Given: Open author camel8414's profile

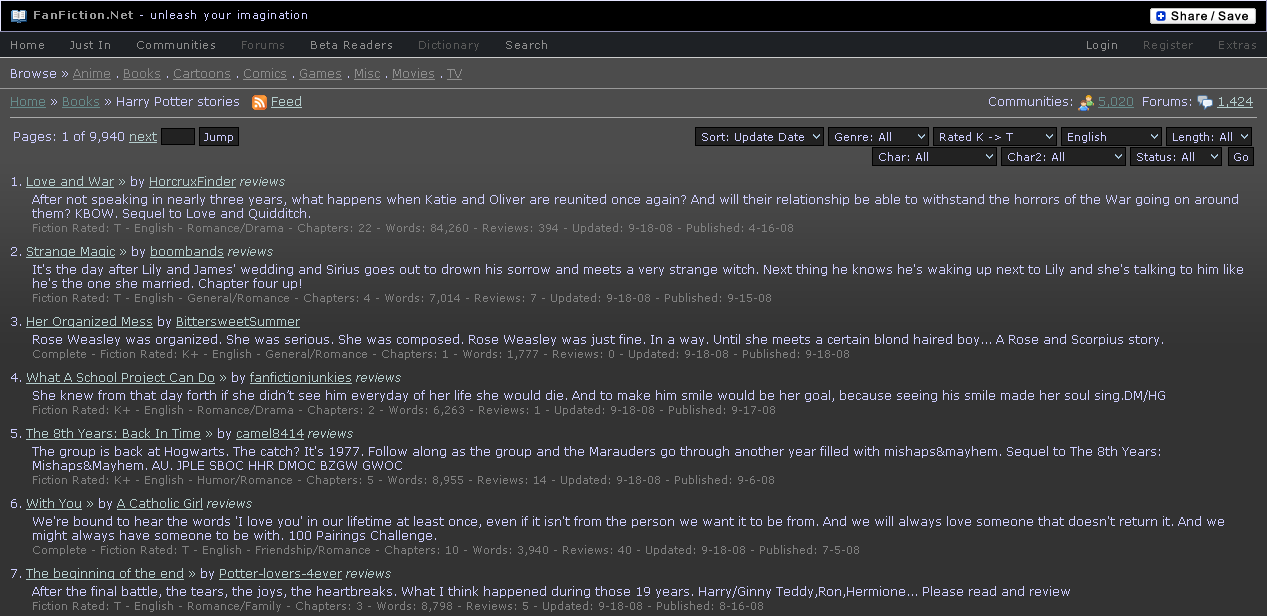Looking at the screenshot, I should 270,434.
